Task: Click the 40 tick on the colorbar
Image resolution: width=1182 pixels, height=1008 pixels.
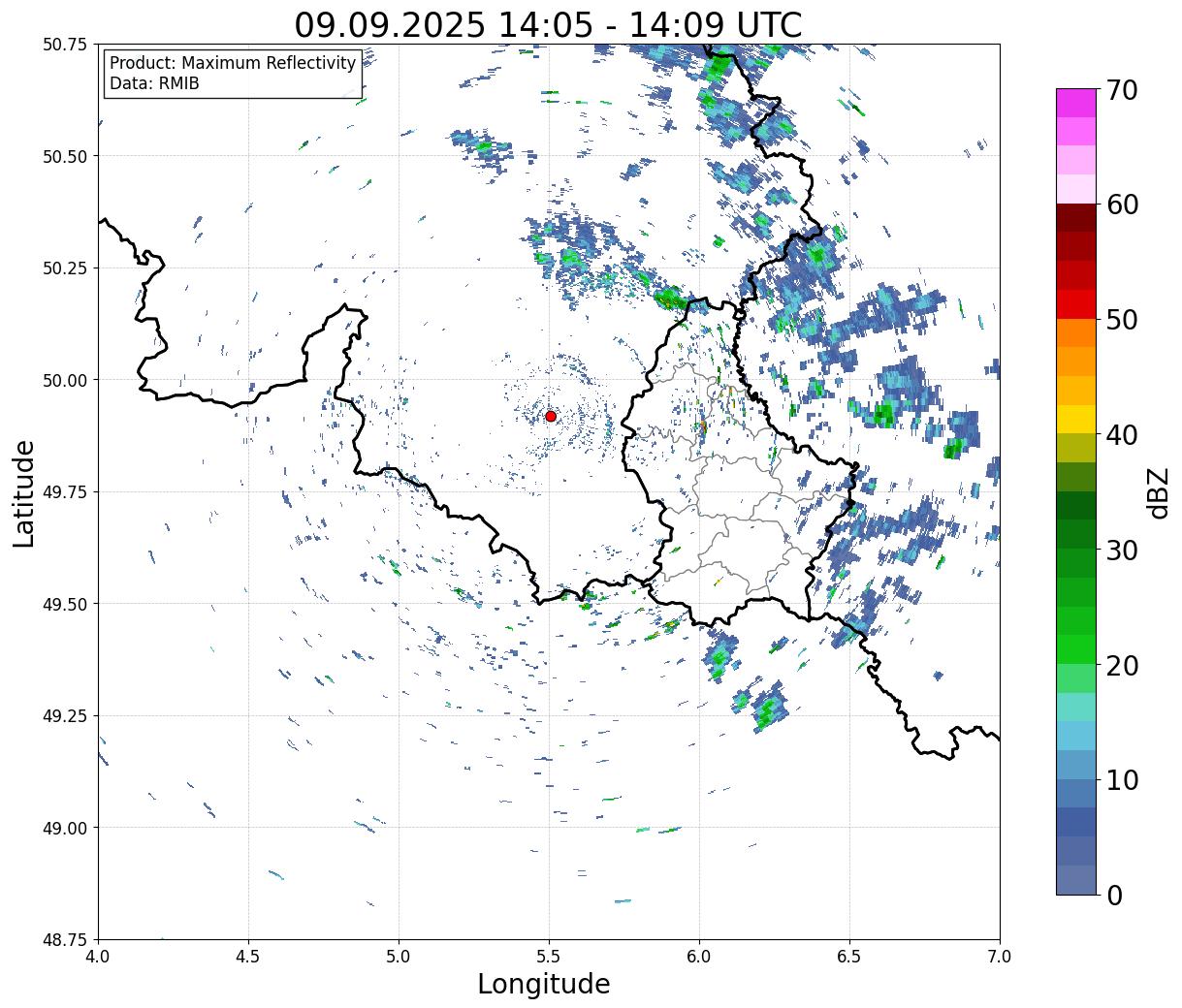Action: tap(1122, 434)
